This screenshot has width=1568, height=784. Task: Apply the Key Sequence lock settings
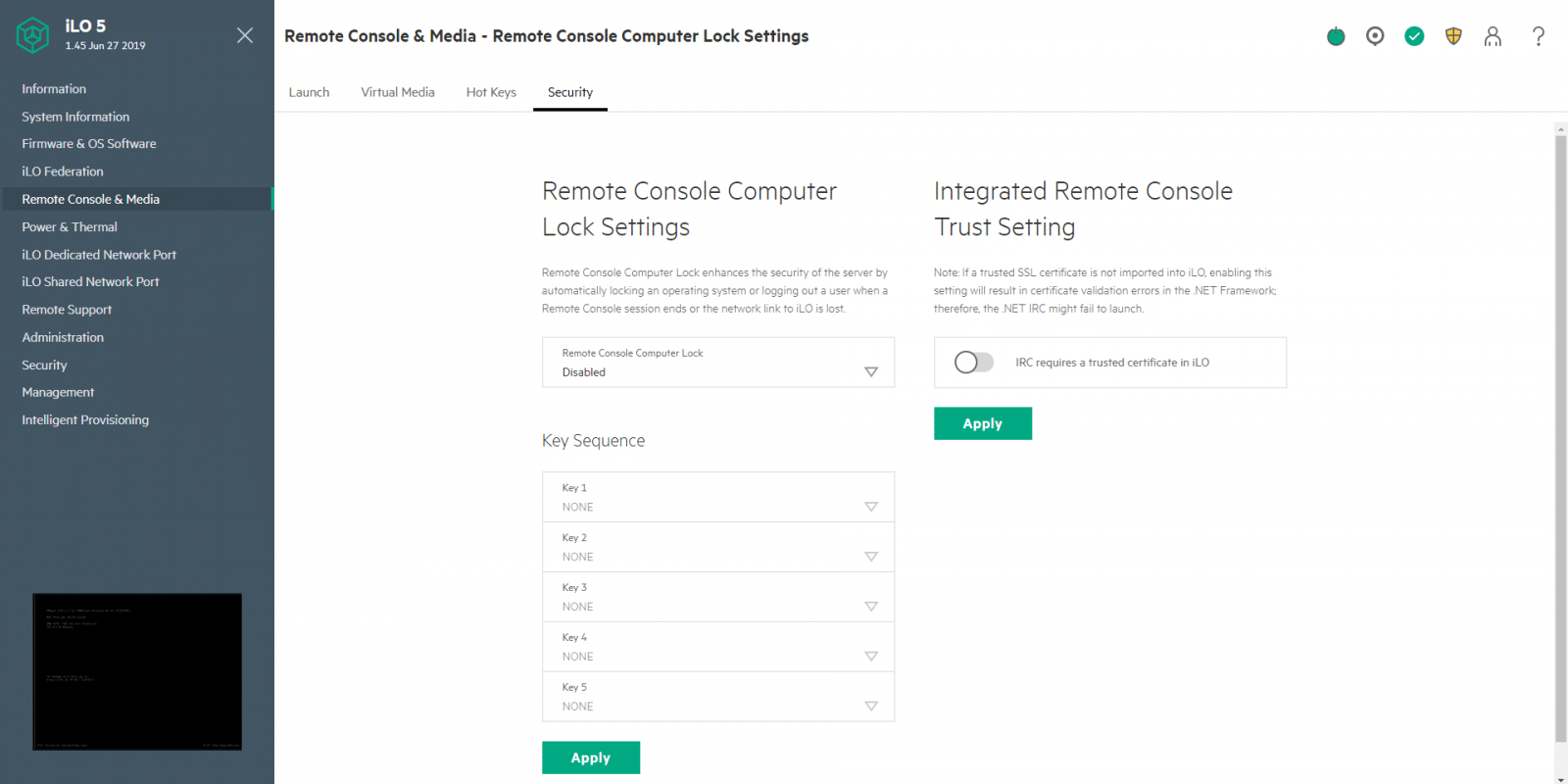591,758
